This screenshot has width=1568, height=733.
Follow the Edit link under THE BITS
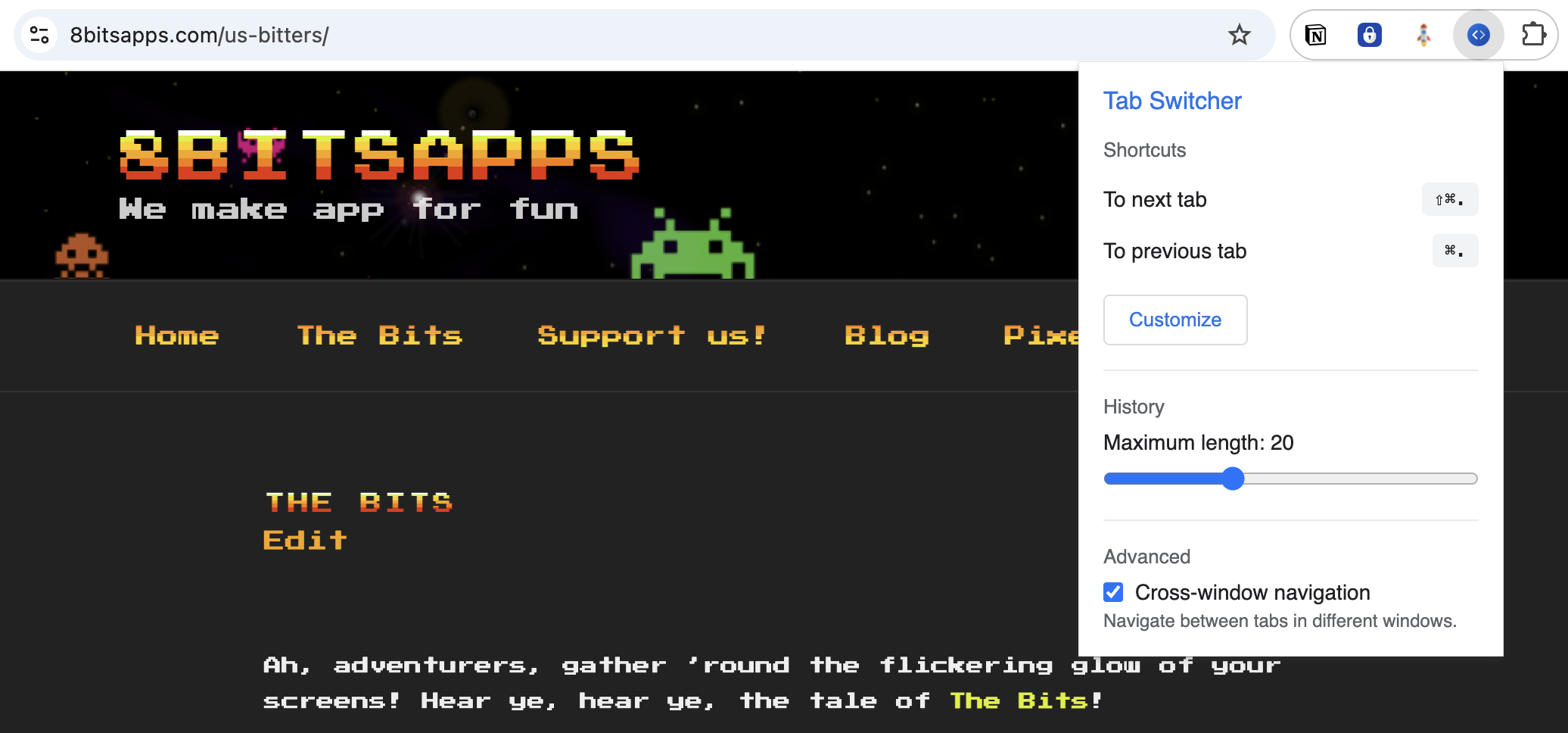point(304,541)
